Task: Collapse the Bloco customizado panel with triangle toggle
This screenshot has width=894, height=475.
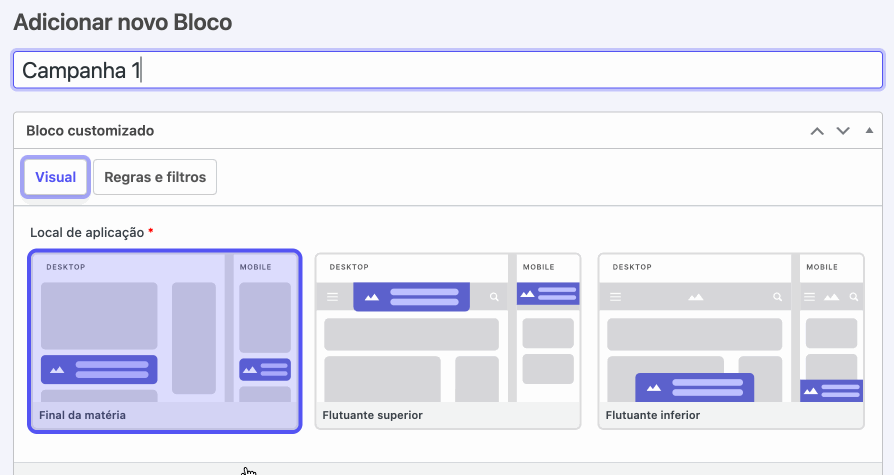Action: pos(869,131)
